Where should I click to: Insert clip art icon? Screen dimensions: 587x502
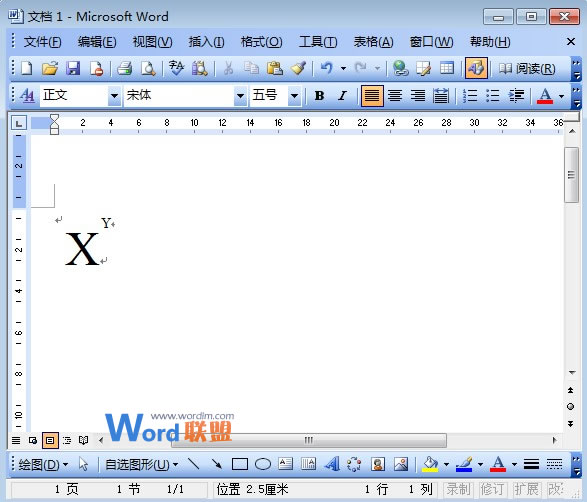(x=378, y=464)
